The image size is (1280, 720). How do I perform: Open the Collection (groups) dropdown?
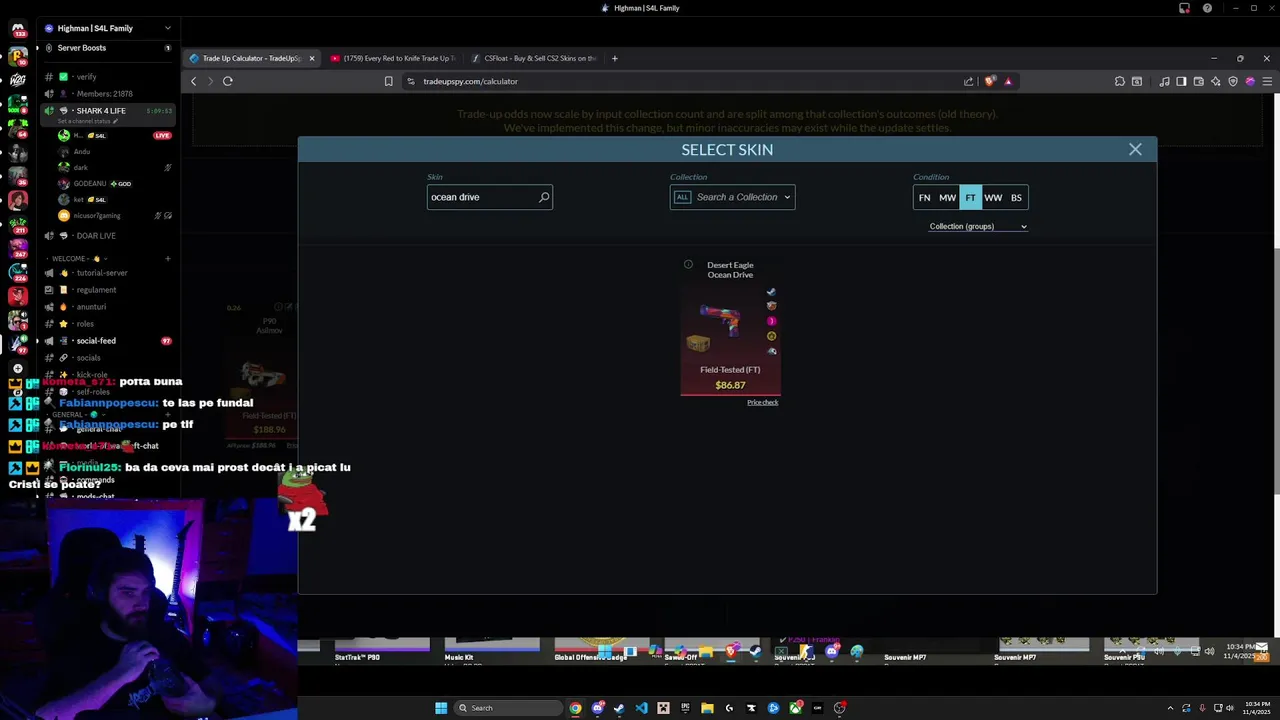click(978, 226)
